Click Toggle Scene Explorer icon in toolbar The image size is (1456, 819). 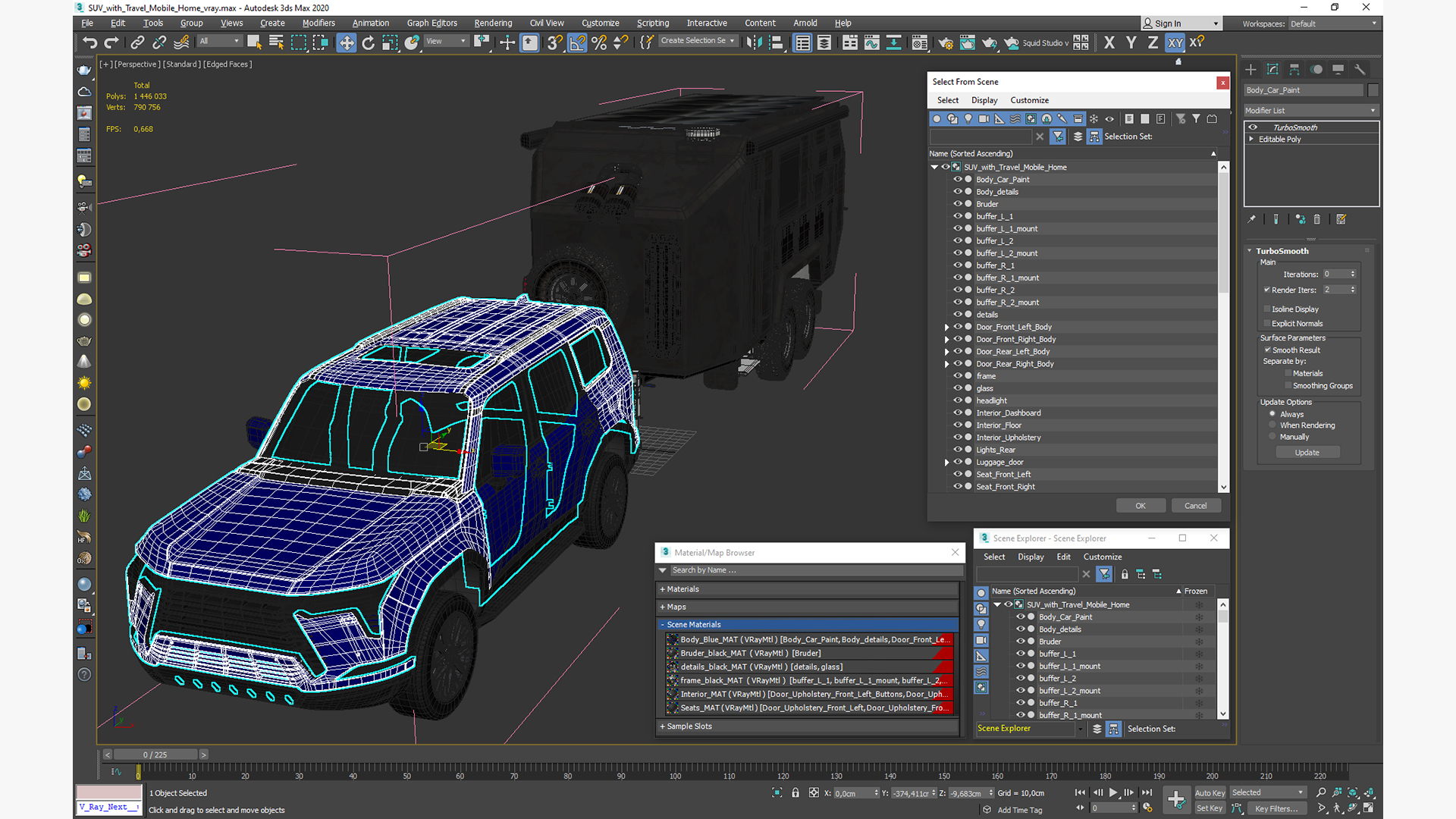pos(803,42)
